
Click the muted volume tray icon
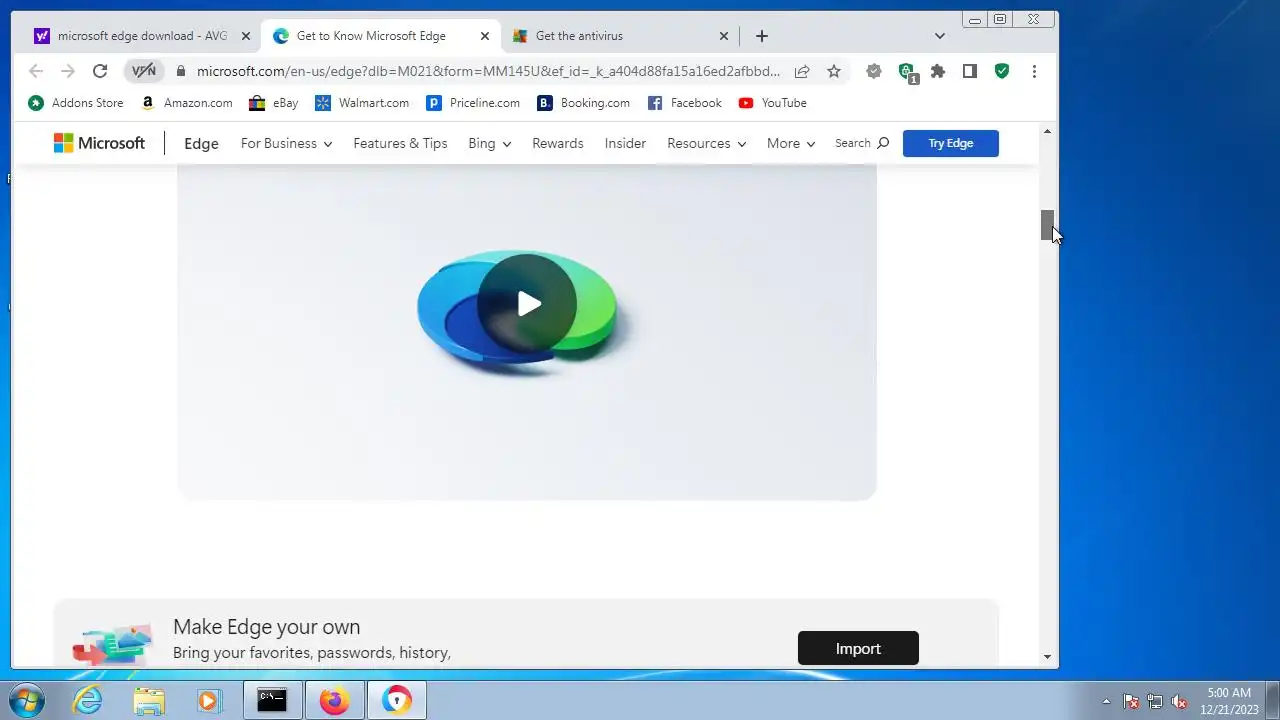1179,701
